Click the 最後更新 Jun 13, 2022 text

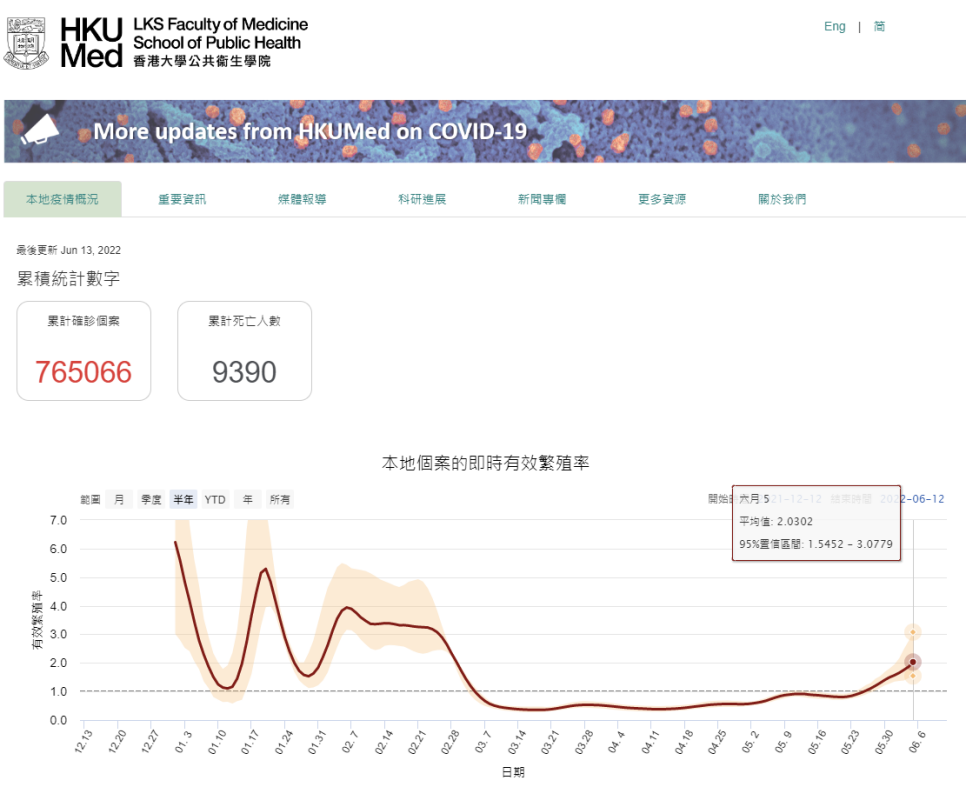coord(68,250)
